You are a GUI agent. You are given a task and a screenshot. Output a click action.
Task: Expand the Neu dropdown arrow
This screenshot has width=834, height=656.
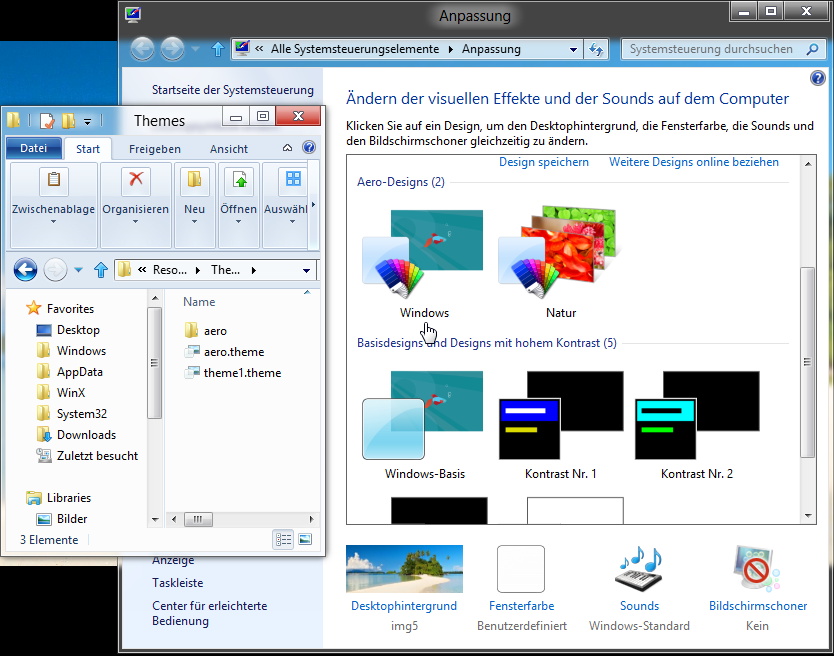(x=194, y=222)
